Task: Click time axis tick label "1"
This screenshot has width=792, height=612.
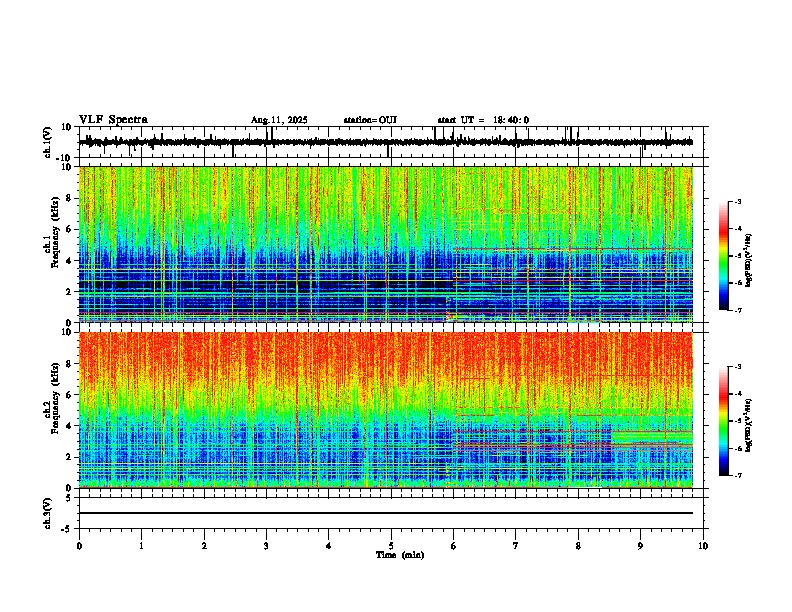Action: point(141,546)
